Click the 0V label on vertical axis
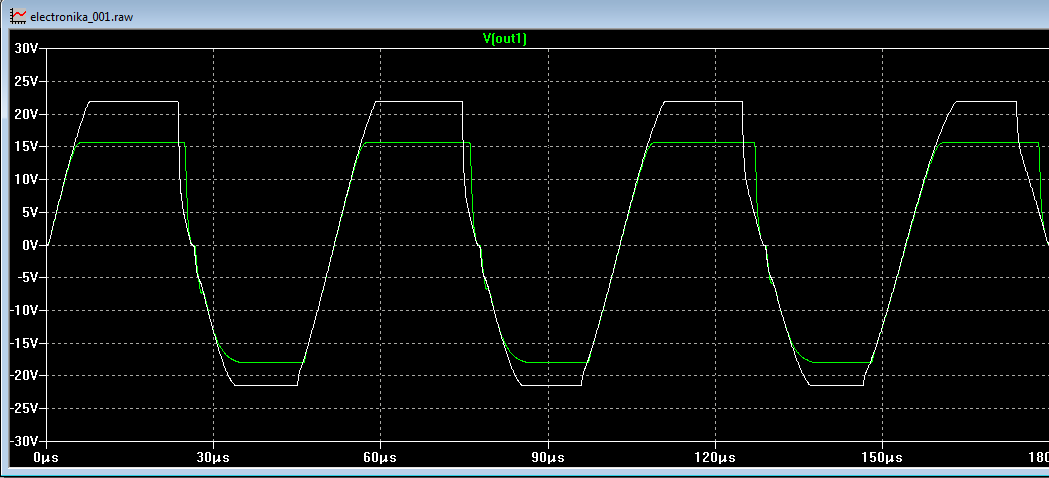This screenshot has height=478, width=1049. [x=31, y=245]
